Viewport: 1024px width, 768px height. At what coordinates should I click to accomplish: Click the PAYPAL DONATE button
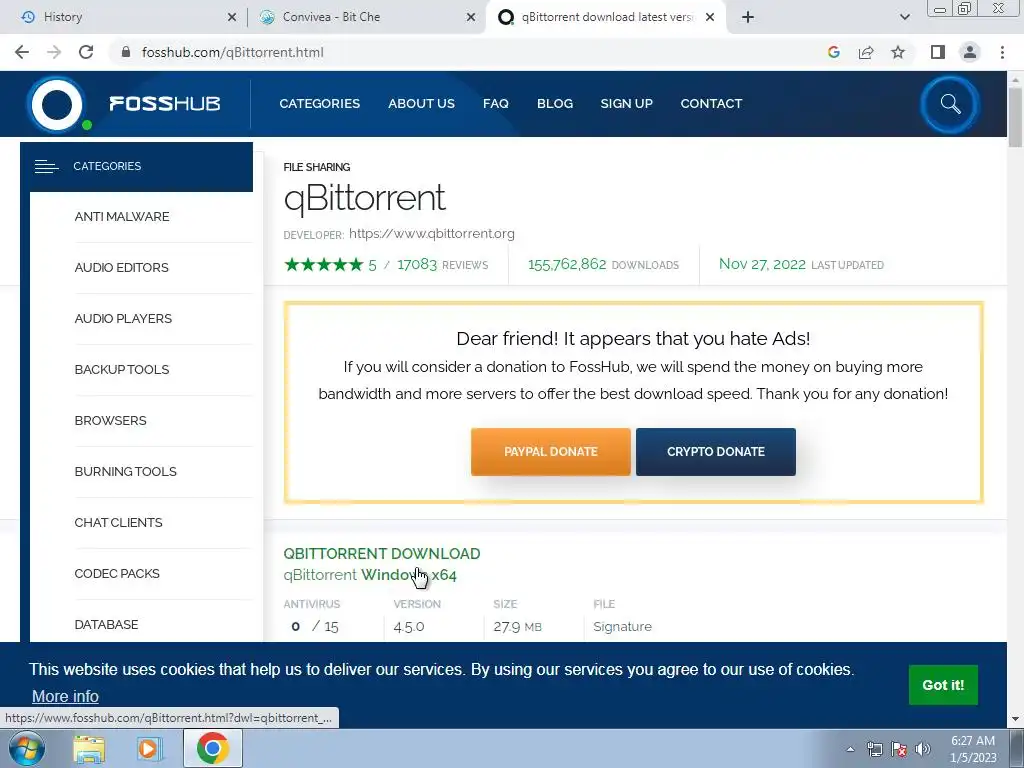coord(551,452)
